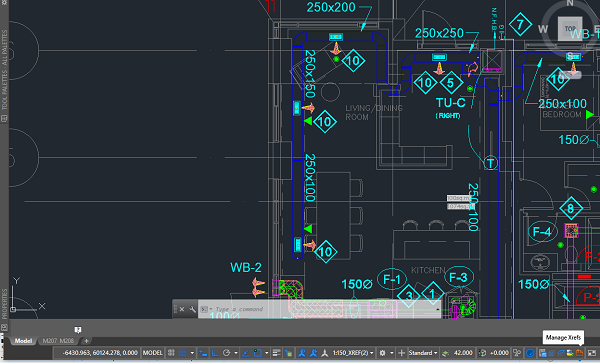
Task: Select the diamond keynote tag 5
Action: pyautogui.click(x=451, y=83)
